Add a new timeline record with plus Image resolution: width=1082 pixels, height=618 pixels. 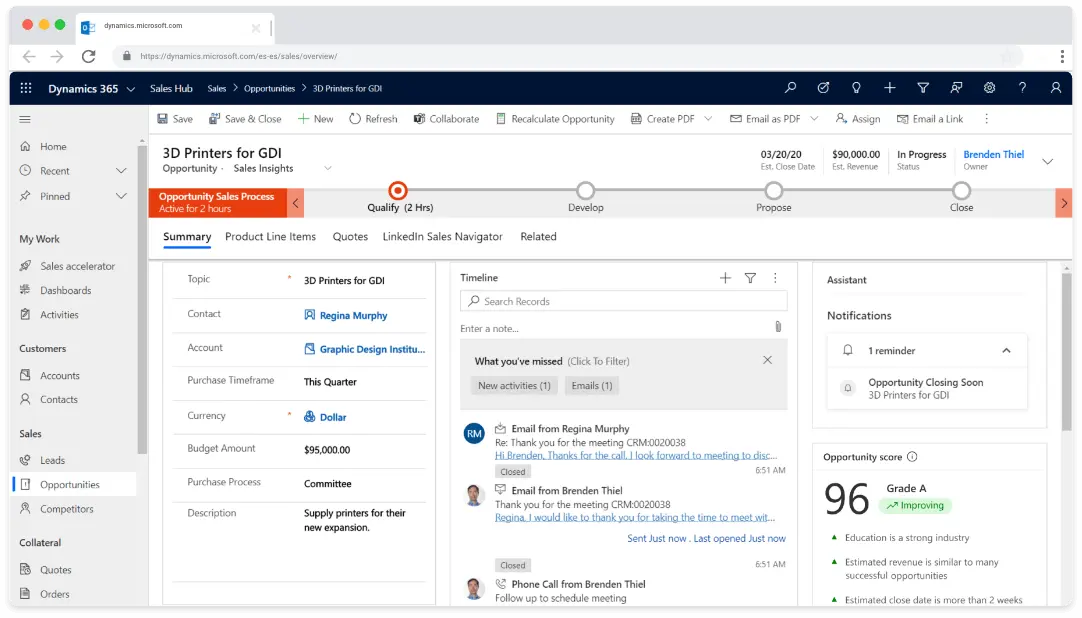click(x=725, y=278)
